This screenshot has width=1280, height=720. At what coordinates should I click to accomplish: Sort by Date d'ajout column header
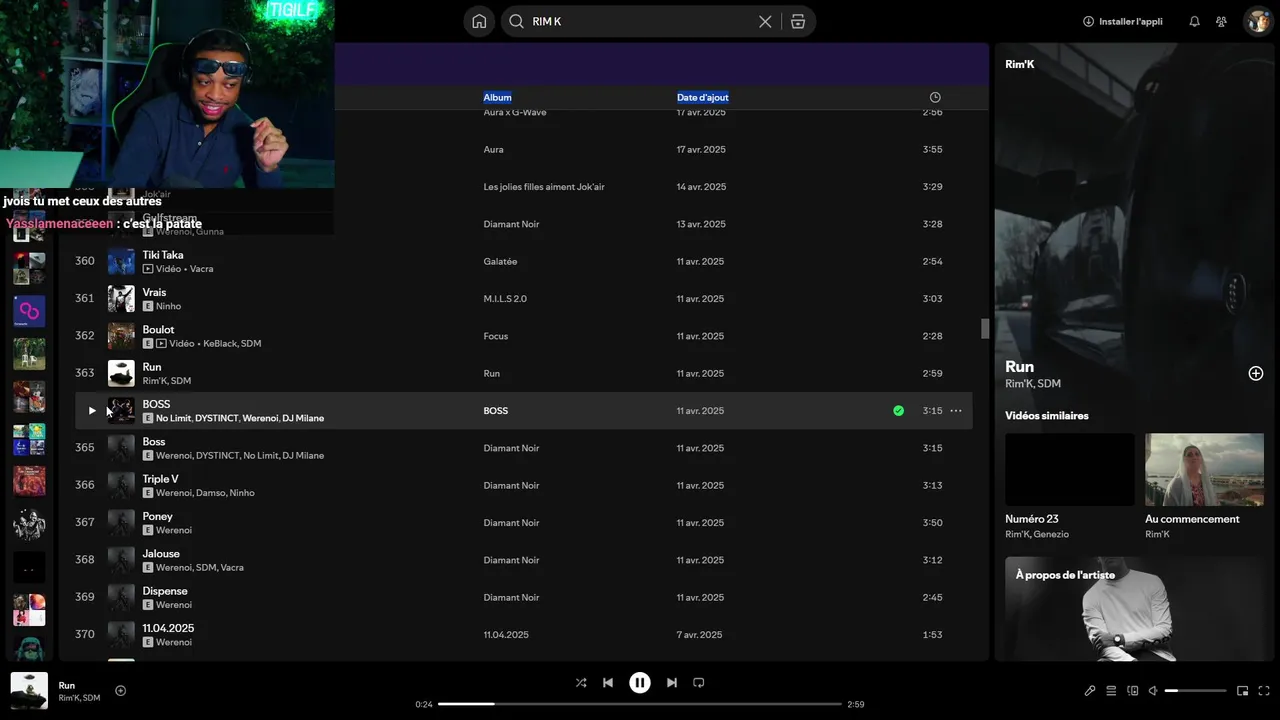[x=702, y=97]
